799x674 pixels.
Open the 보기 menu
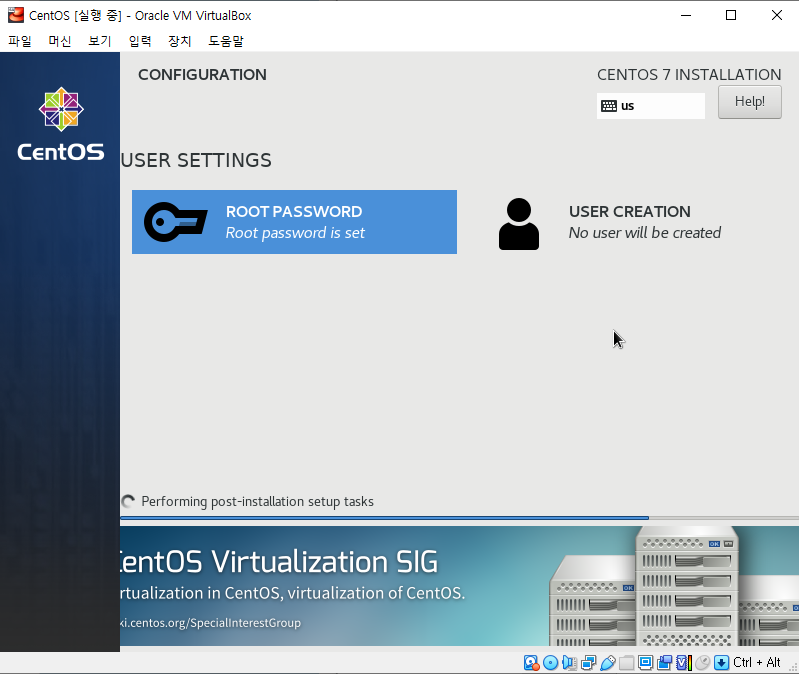99,41
